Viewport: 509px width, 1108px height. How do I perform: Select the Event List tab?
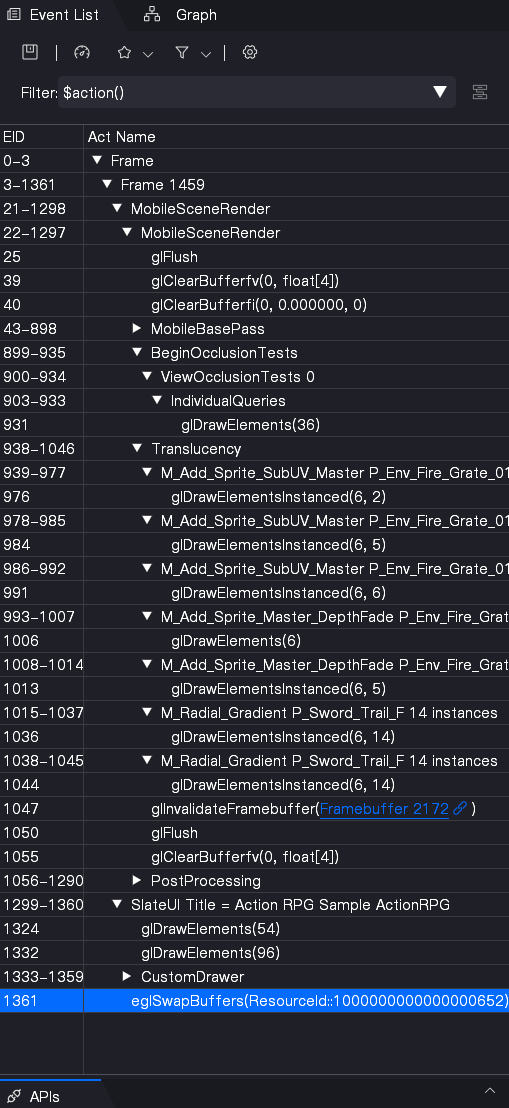tap(54, 15)
